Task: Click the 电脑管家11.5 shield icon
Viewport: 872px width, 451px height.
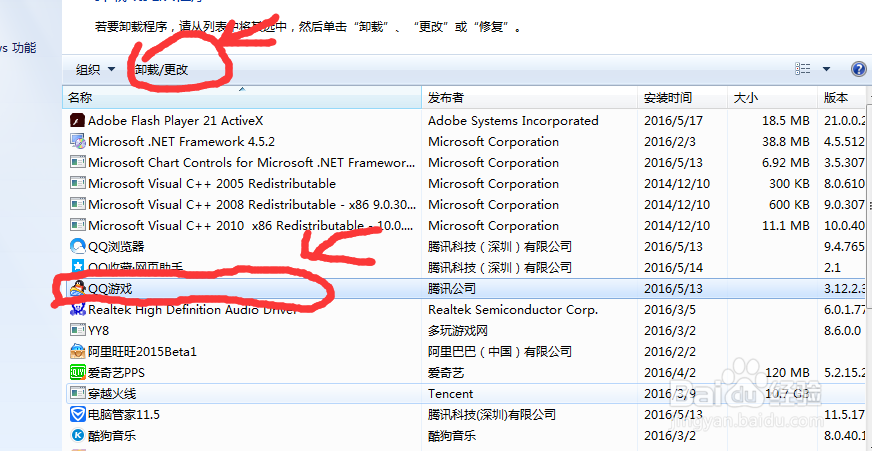Action: click(77, 414)
